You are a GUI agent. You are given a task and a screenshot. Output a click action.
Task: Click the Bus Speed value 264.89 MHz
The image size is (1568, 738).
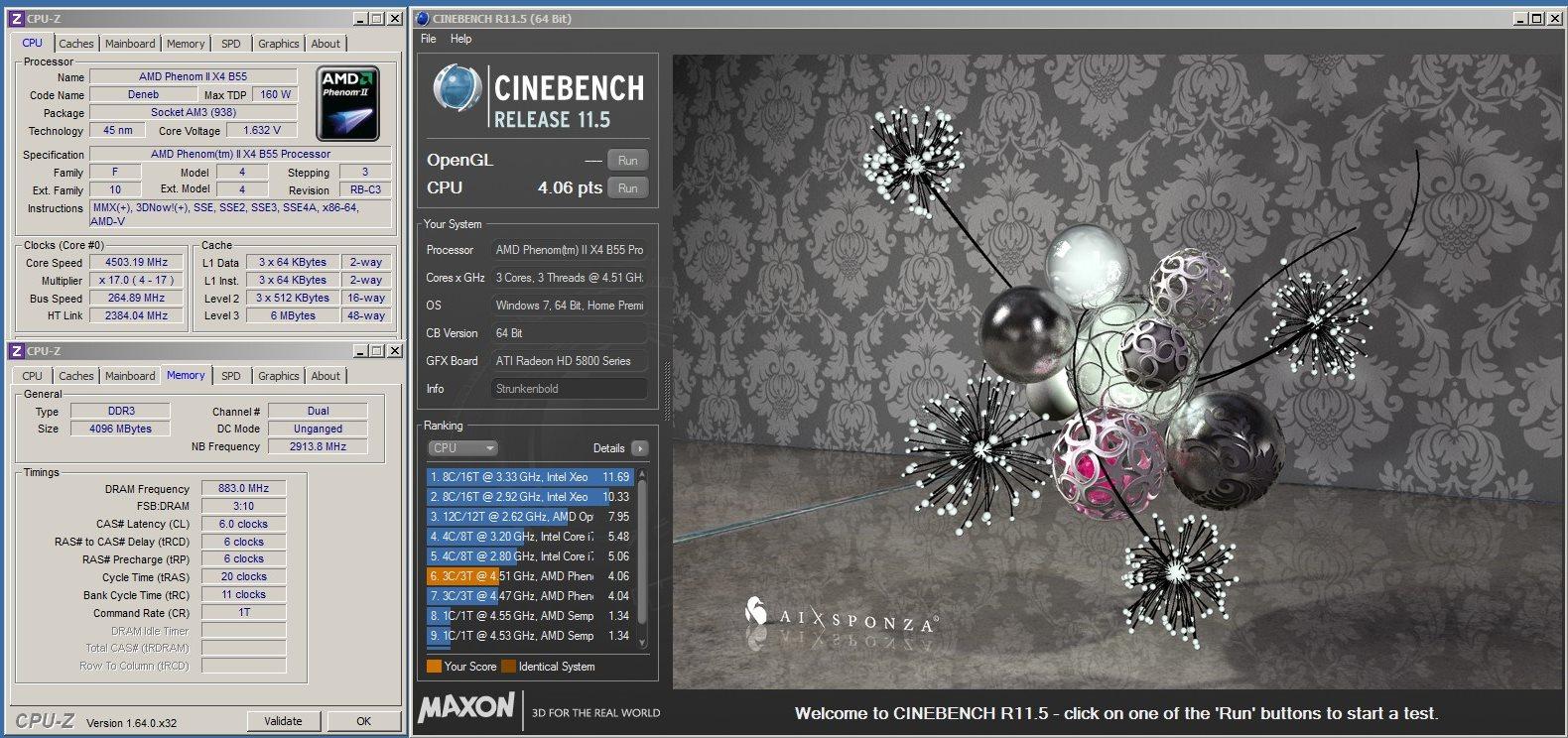pyautogui.click(x=137, y=299)
